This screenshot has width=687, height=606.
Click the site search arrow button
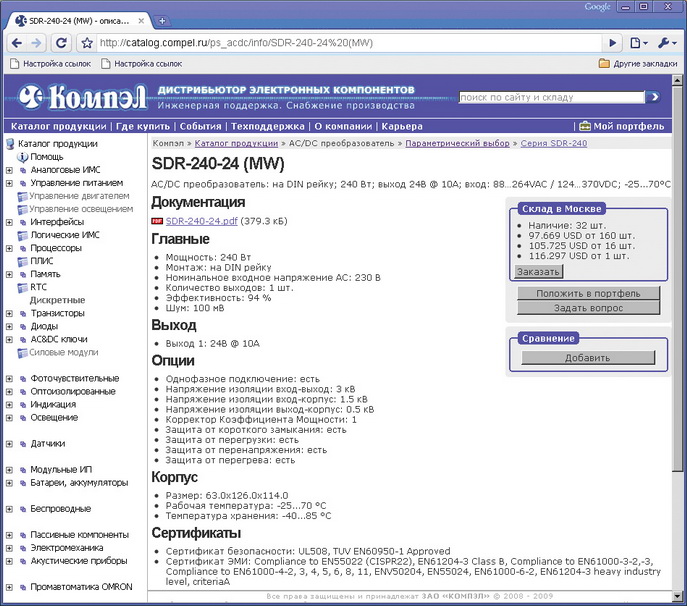[x=653, y=97]
